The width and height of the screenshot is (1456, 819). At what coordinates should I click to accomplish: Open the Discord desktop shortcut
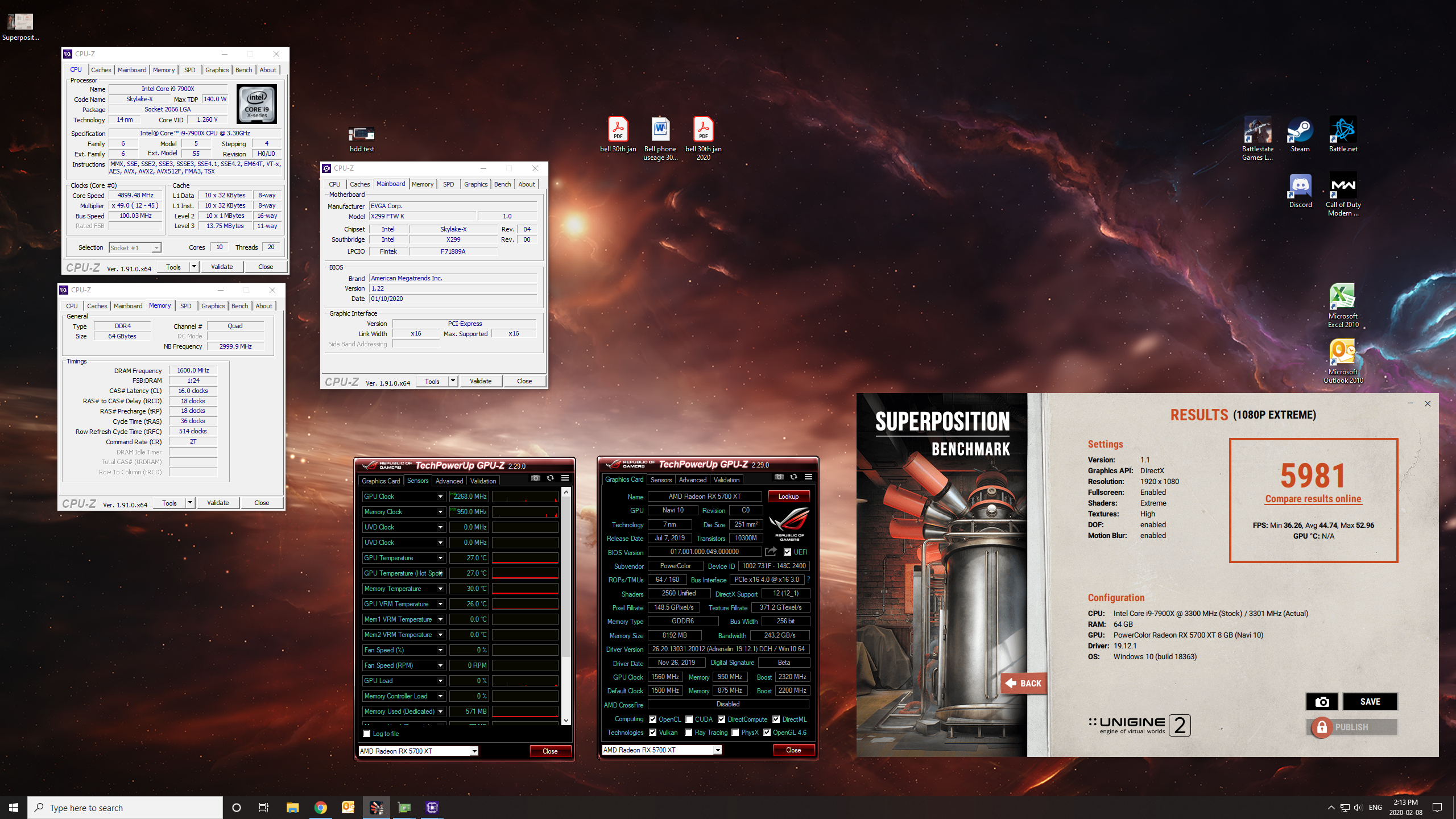pos(1300,191)
